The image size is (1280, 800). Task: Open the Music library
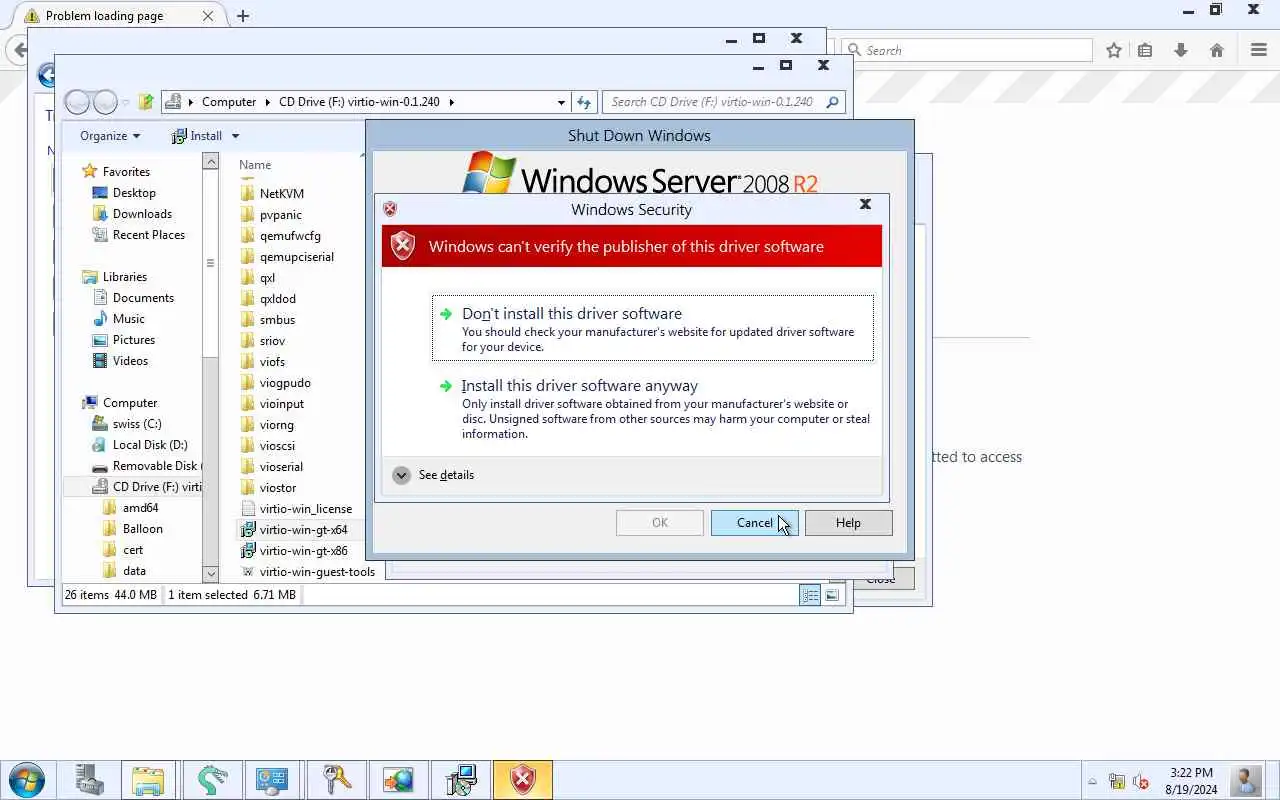[128, 319]
